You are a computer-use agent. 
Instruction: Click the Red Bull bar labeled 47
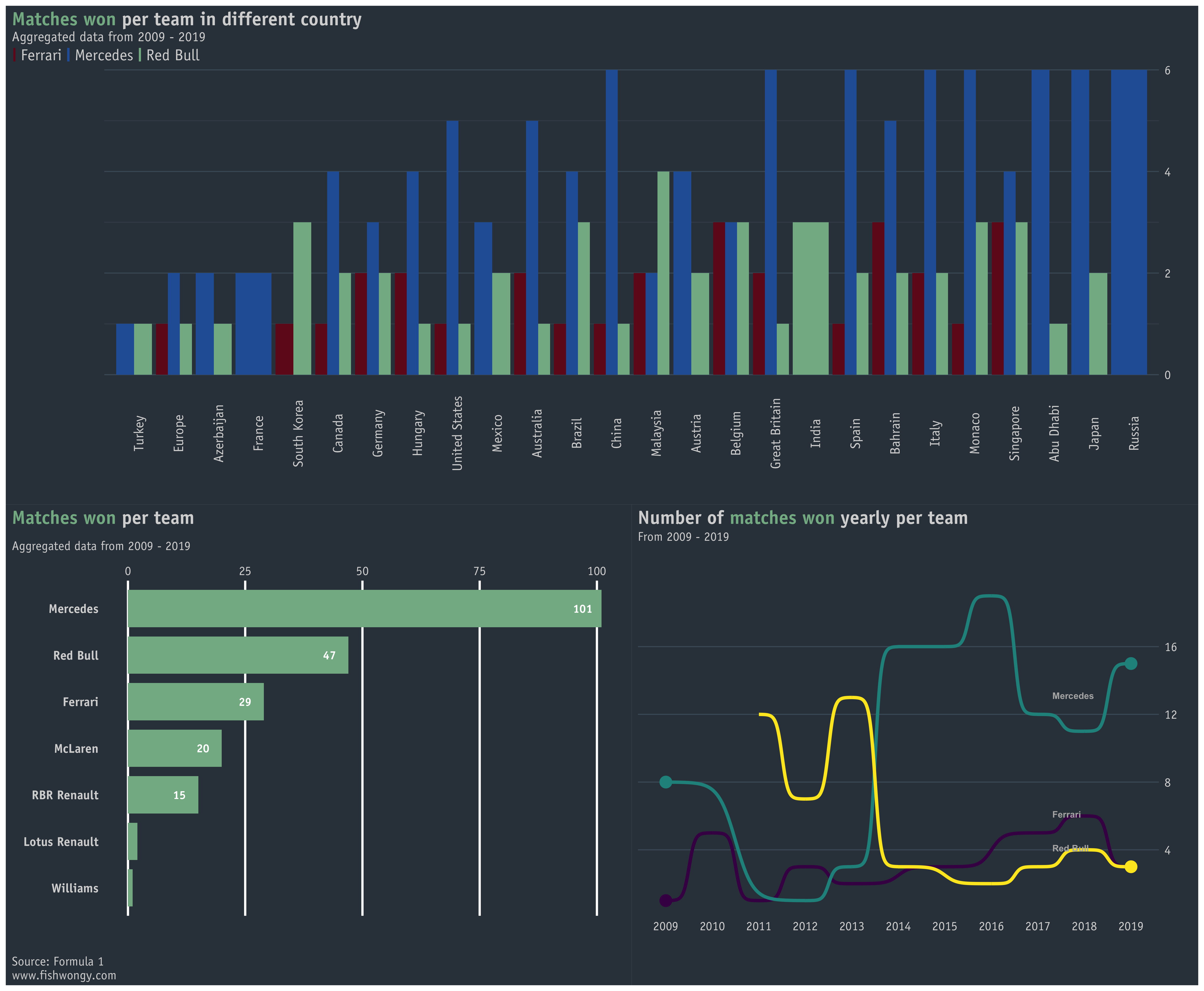pos(238,655)
